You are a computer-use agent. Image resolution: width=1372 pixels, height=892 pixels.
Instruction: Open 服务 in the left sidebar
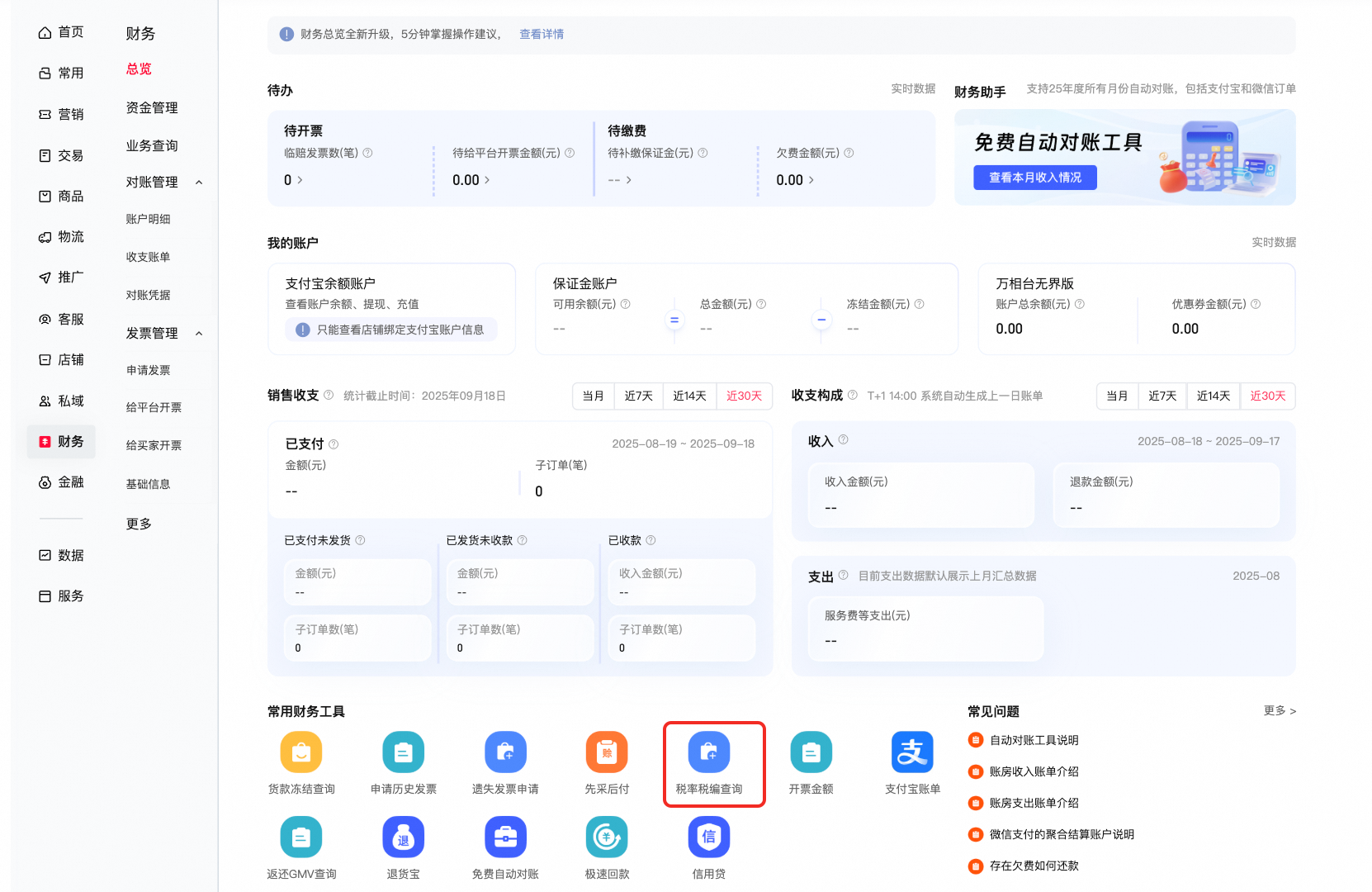[x=61, y=596]
